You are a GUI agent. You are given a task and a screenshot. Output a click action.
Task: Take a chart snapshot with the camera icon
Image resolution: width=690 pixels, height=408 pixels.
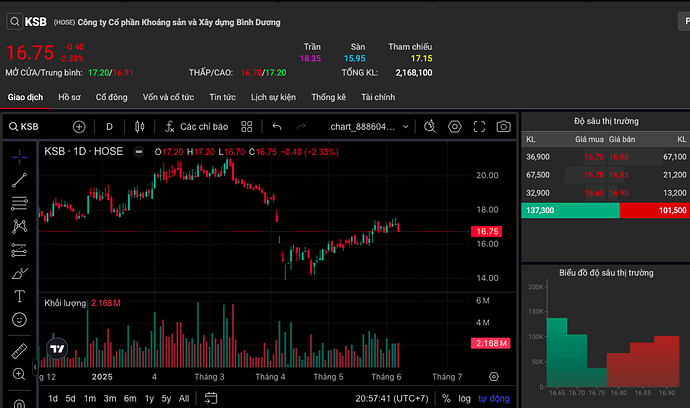pyautogui.click(x=503, y=127)
